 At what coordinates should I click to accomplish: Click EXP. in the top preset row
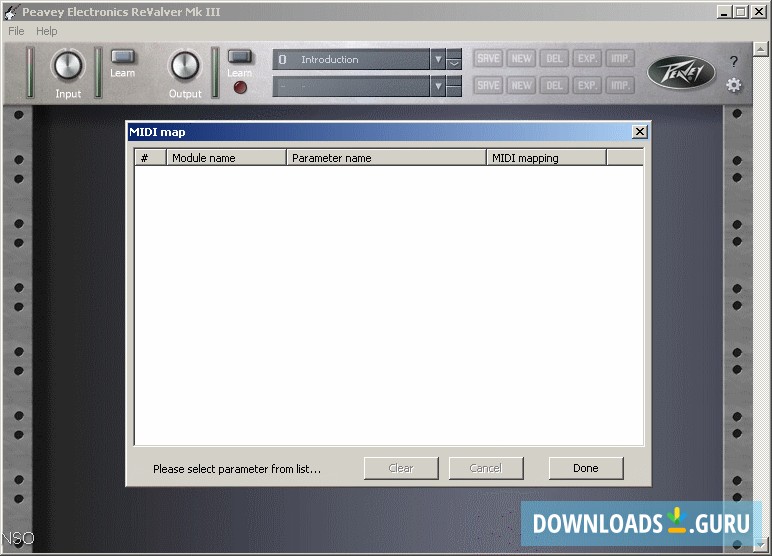(x=587, y=59)
